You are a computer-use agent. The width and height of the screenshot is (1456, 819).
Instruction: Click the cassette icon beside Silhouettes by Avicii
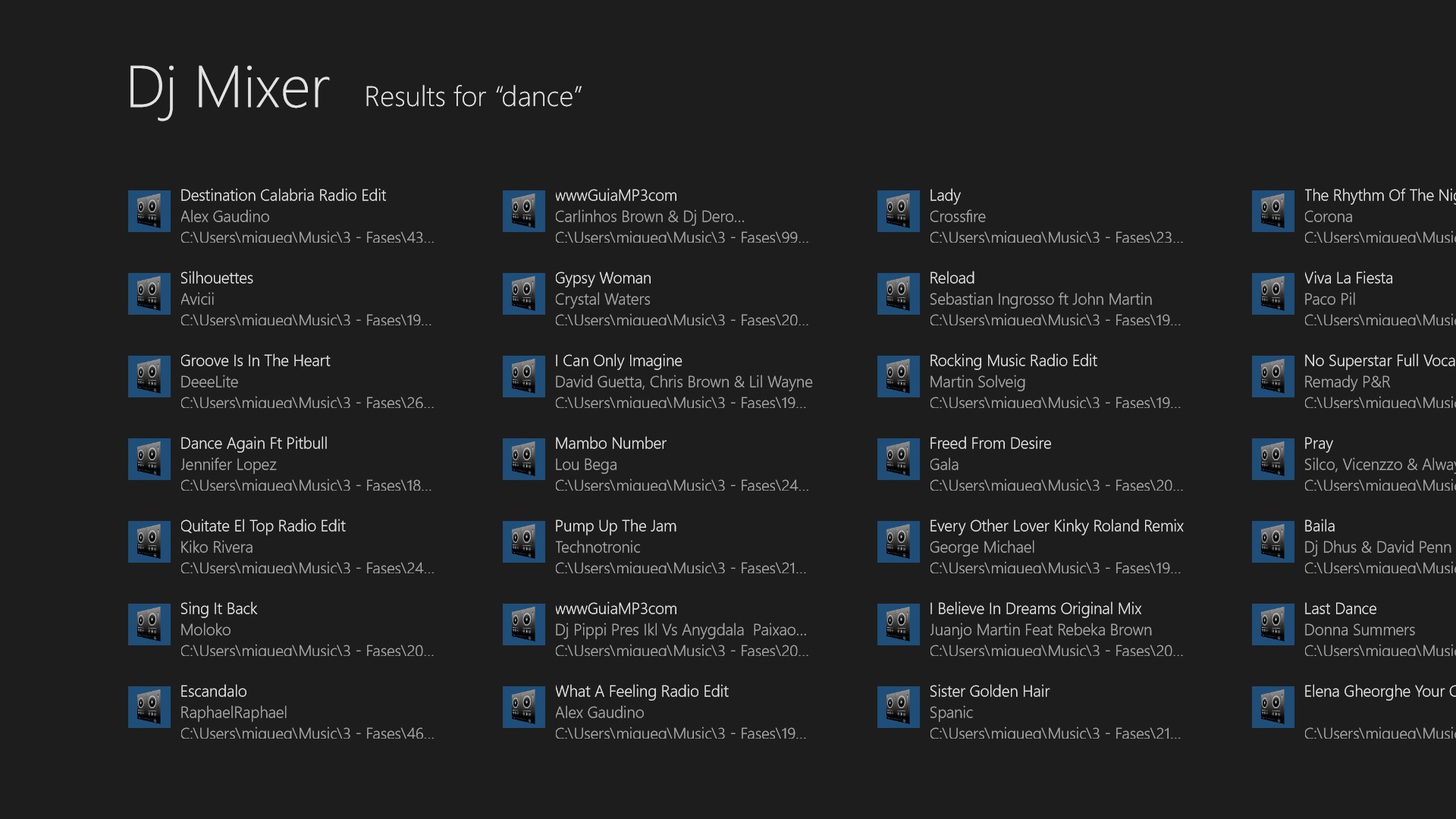[x=149, y=293]
